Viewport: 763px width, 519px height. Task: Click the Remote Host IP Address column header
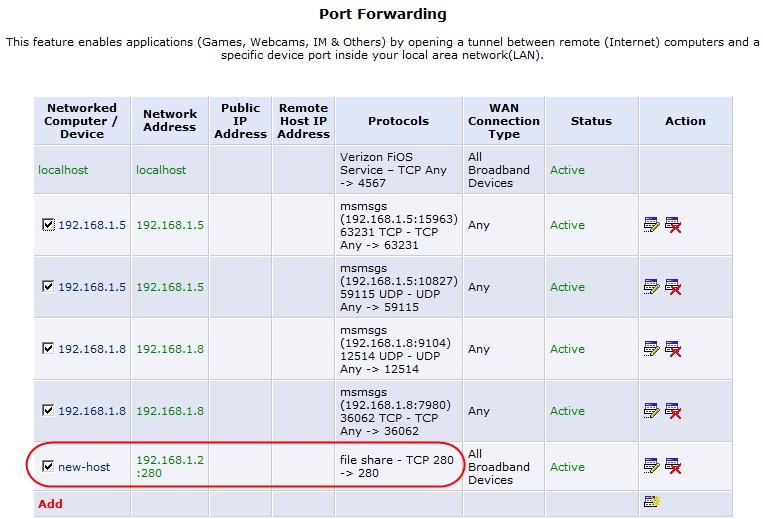(x=303, y=121)
